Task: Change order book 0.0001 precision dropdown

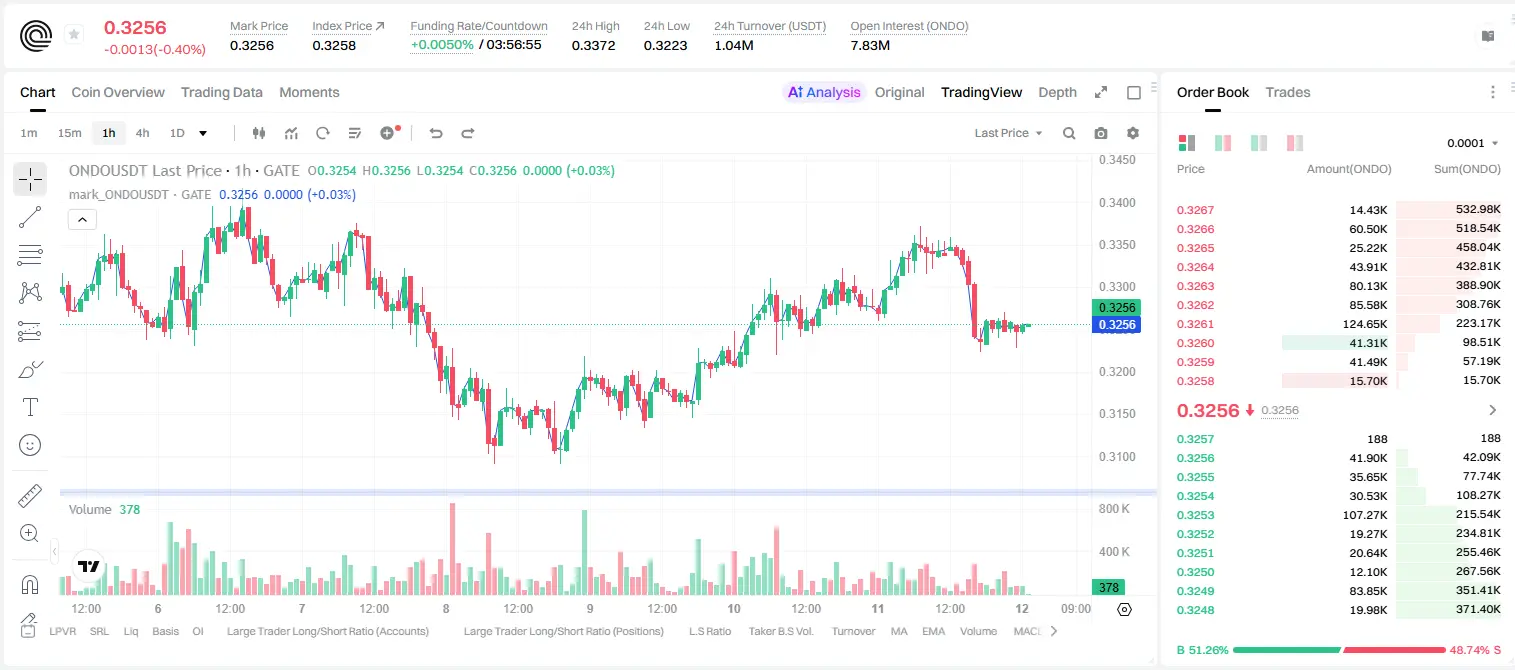Action: 1473,143
